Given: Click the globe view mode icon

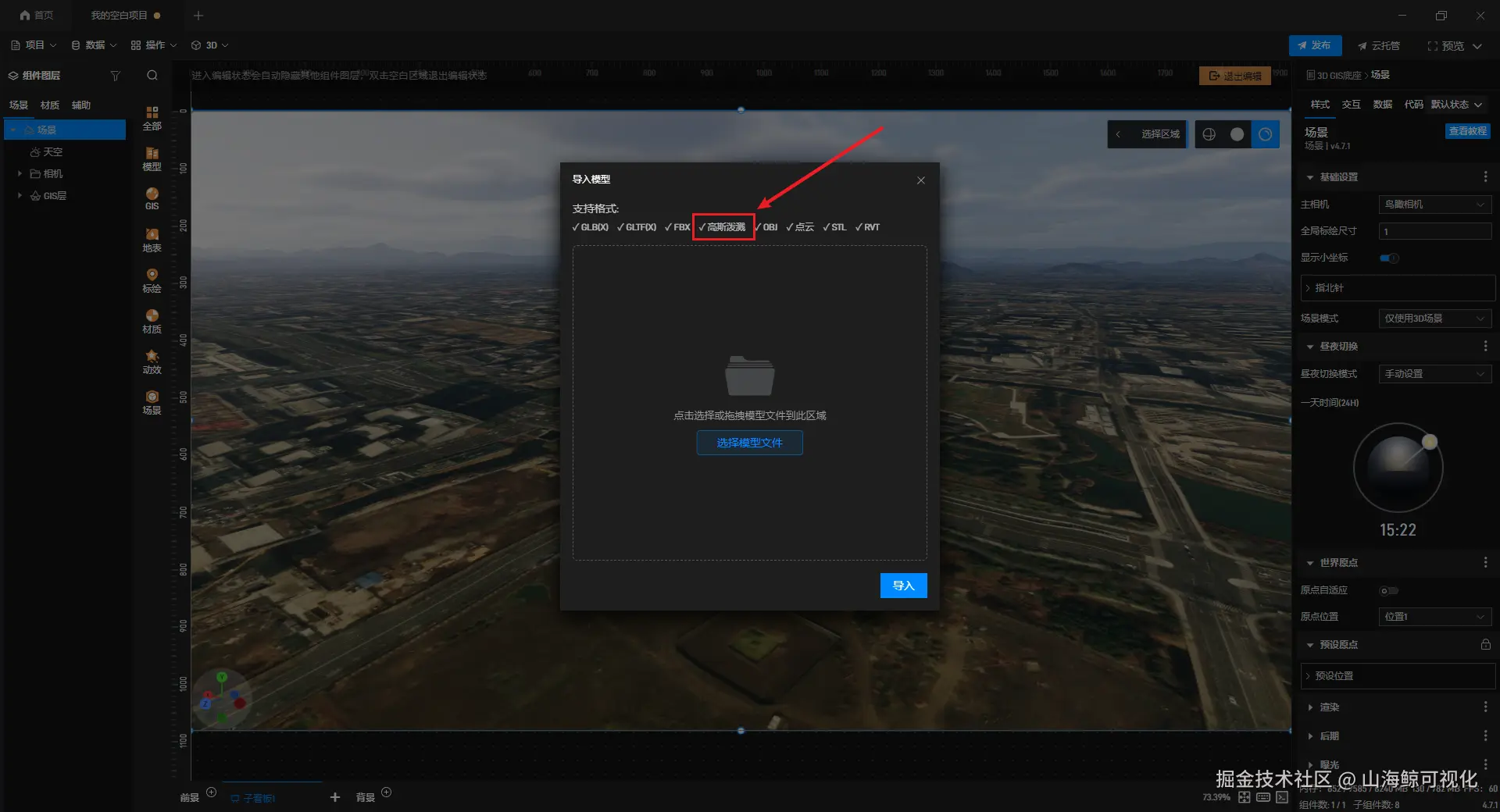Looking at the screenshot, I should (1209, 134).
